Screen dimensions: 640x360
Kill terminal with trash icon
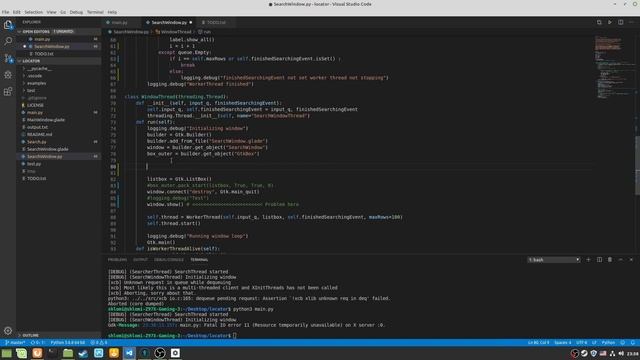click(x=610, y=260)
